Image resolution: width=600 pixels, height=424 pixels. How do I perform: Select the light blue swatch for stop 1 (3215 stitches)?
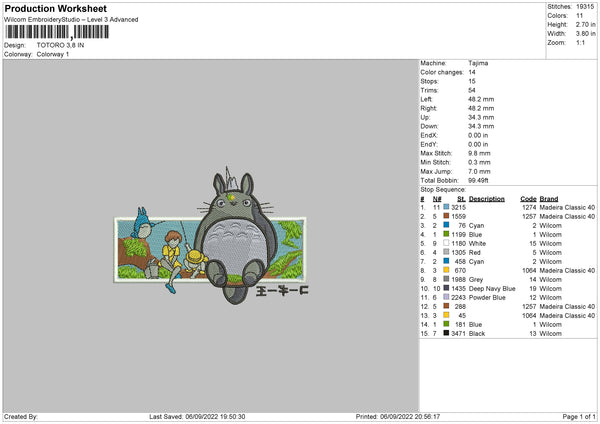[x=446, y=207]
